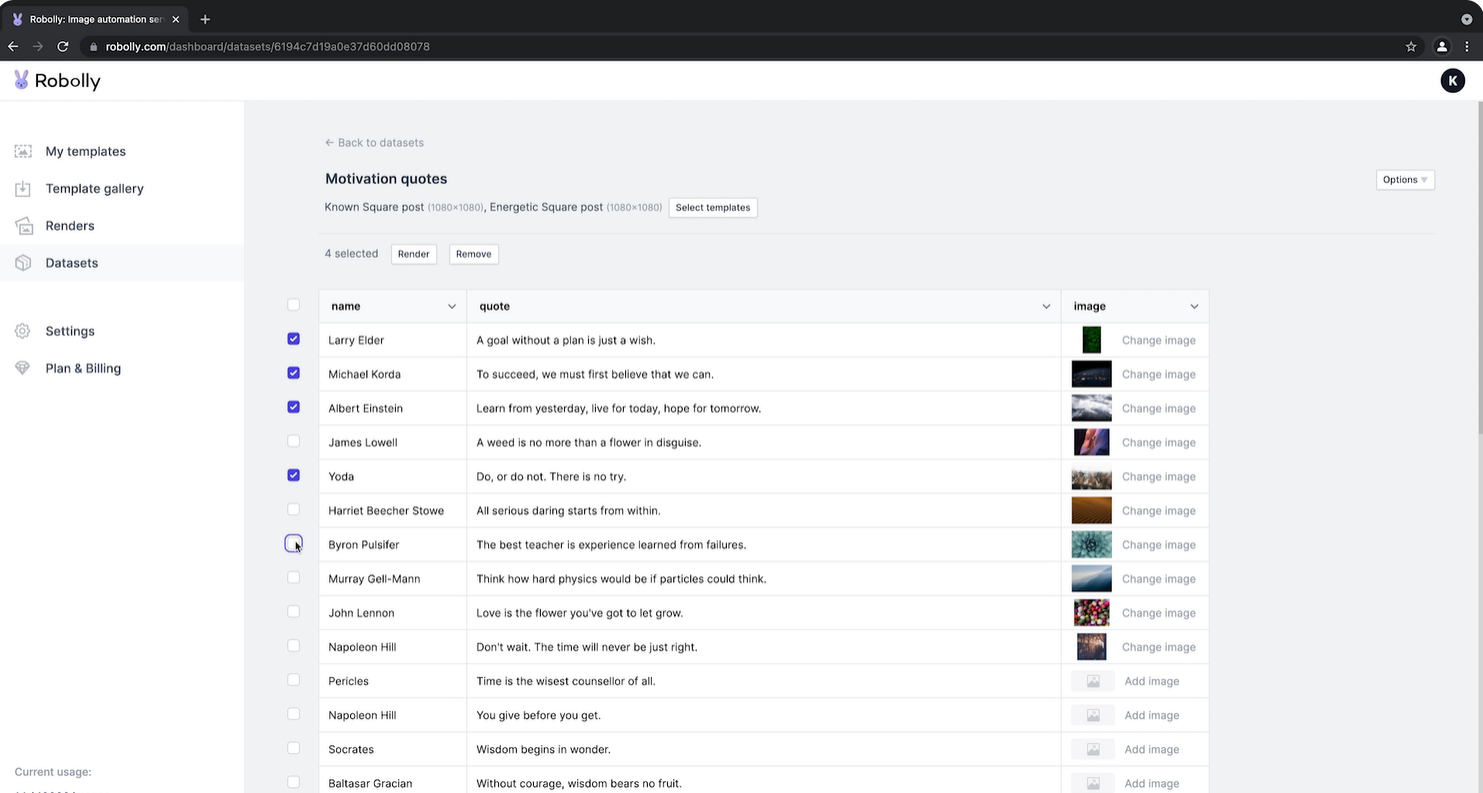Screen dimensions: 1483x793
Task: Open the Options dropdown
Action: coord(1404,179)
